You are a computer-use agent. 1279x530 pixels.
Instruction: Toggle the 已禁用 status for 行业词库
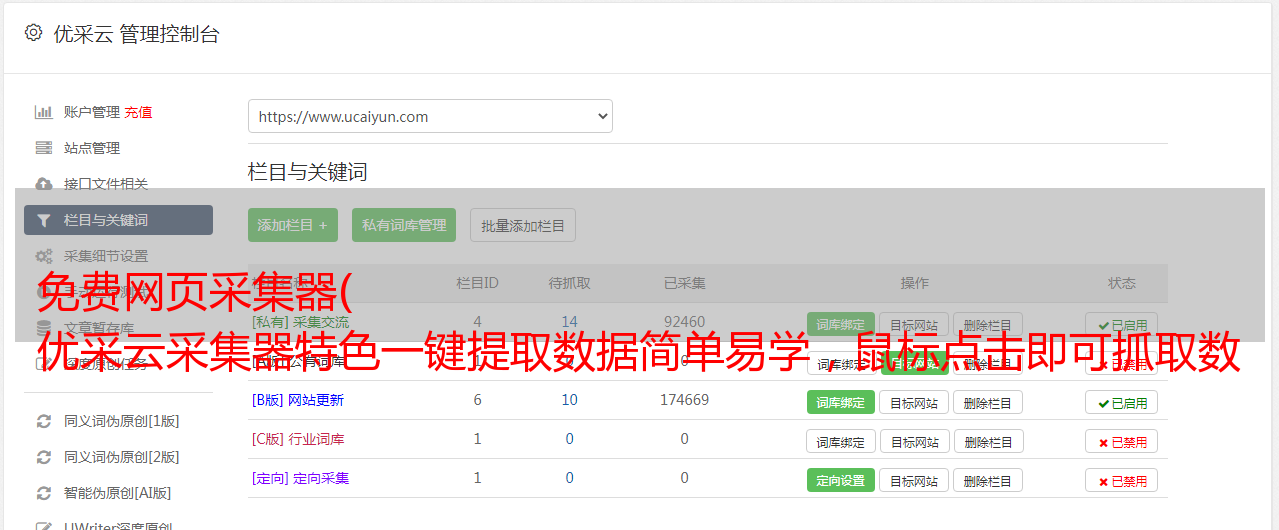tap(1122, 441)
